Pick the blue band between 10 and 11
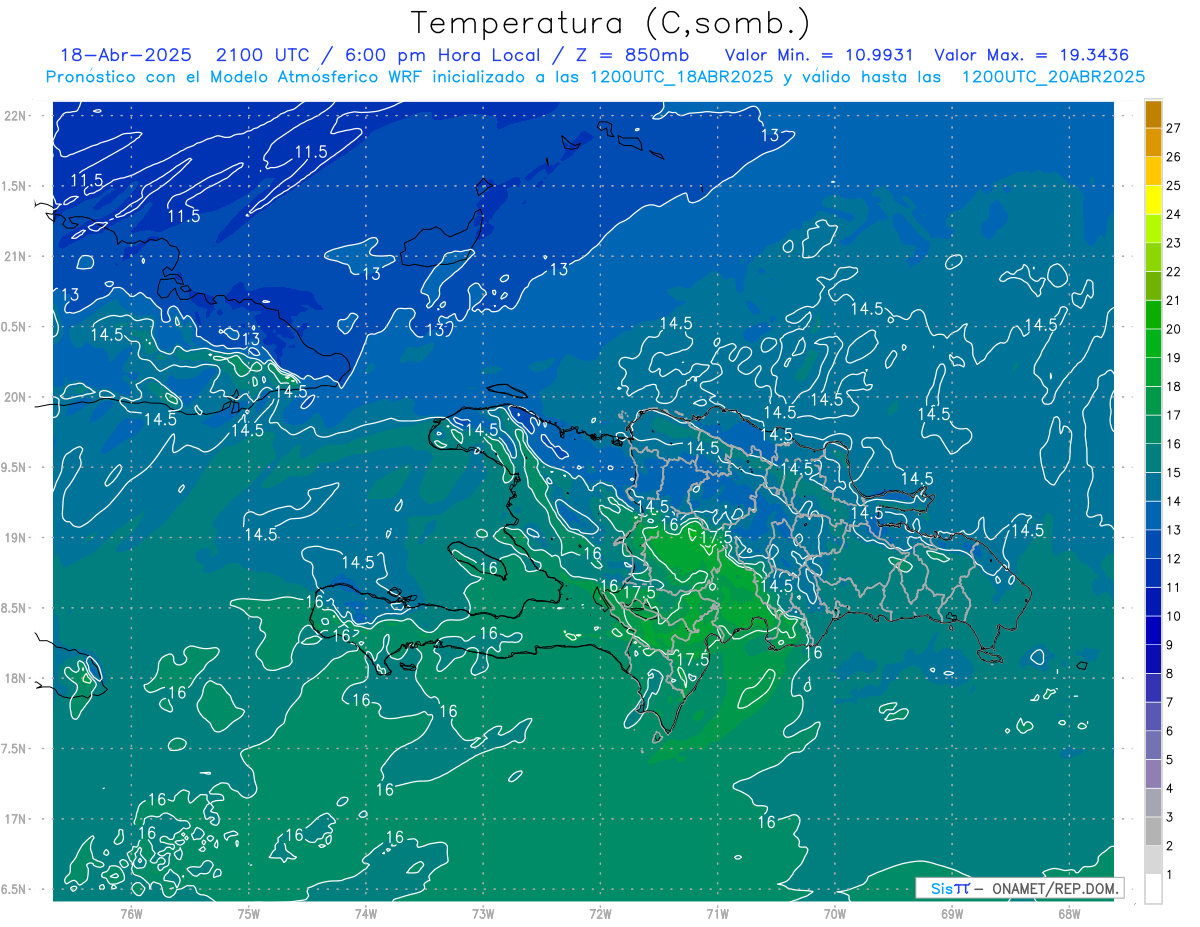The width and height of the screenshot is (1200, 927). 1153,603
